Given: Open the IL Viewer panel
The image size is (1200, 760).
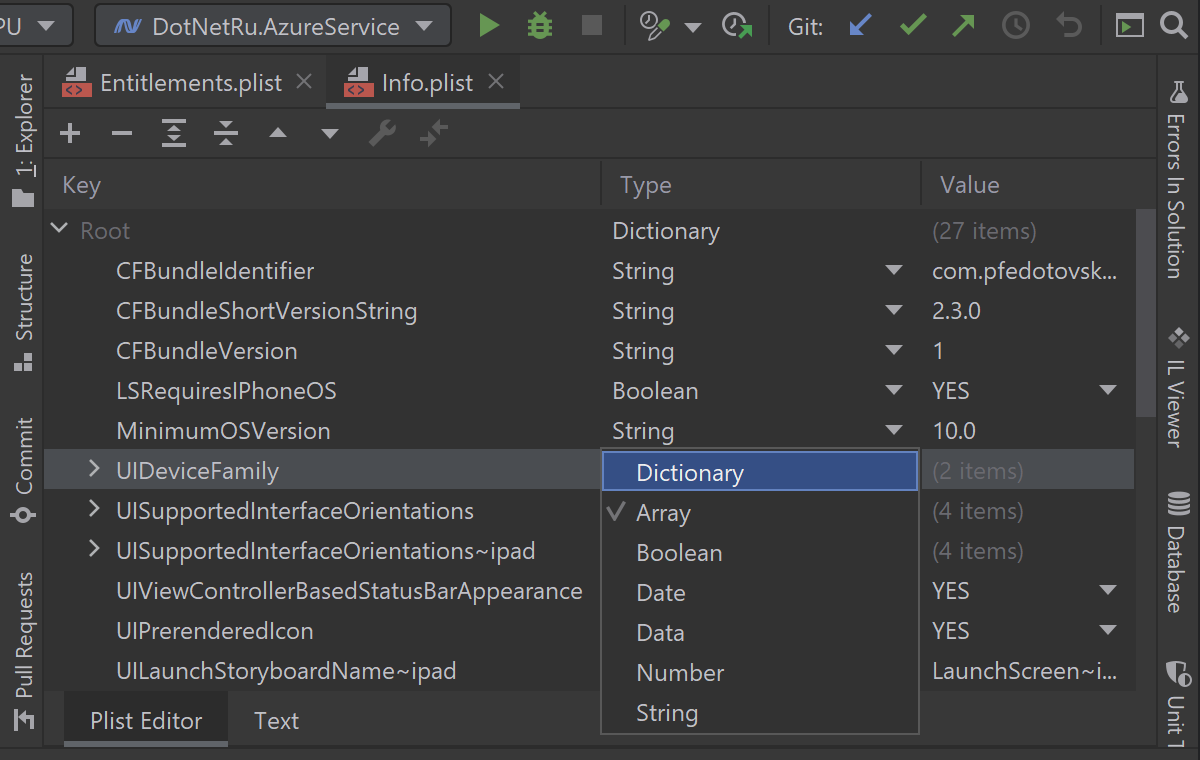Looking at the screenshot, I should pyautogui.click(x=1176, y=385).
